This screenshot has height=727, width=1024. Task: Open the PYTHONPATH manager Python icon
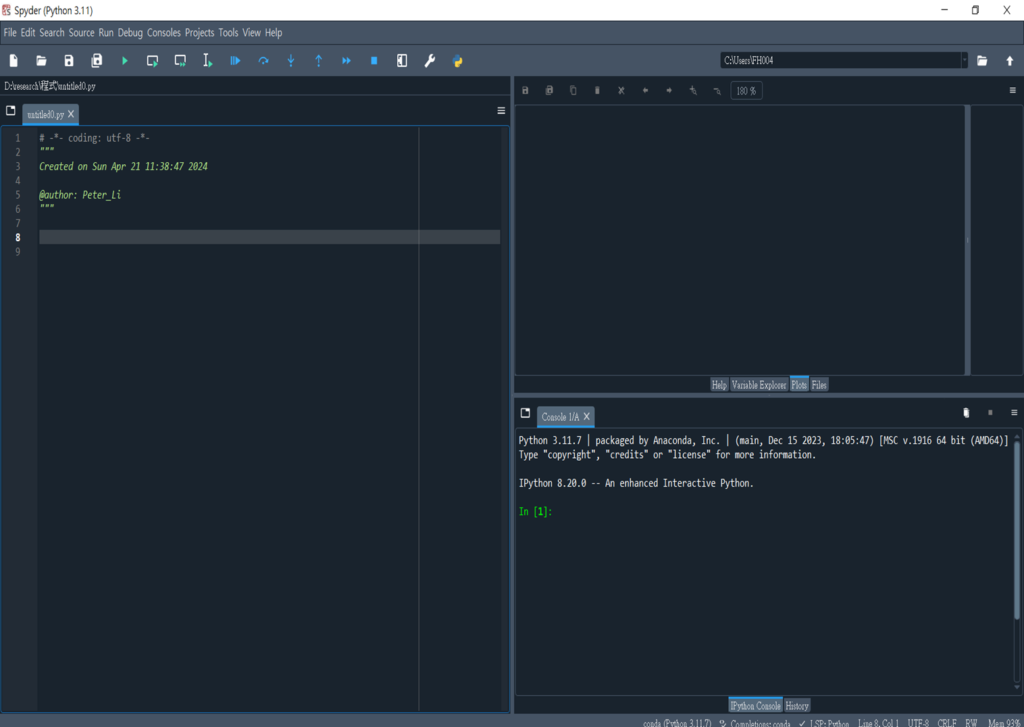(458, 61)
